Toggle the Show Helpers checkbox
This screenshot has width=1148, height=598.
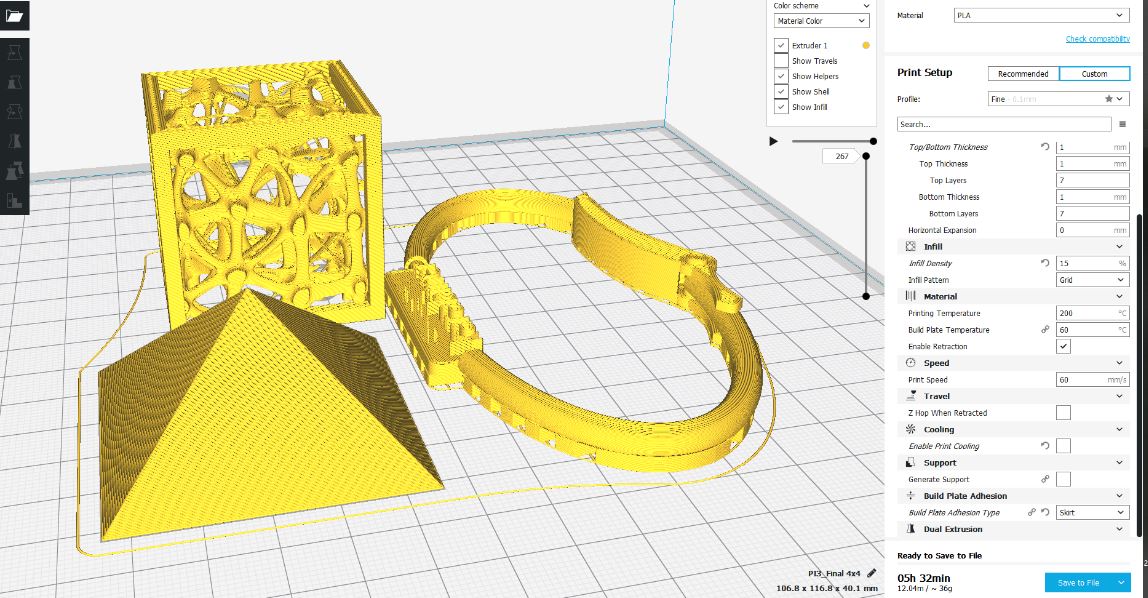[781, 76]
